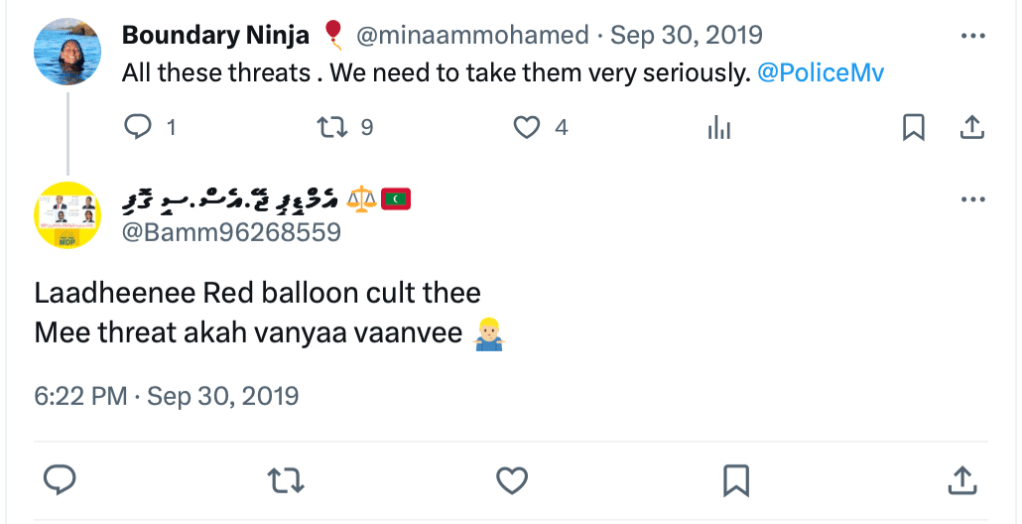Viewport: 1022px width, 524px height.
Task: Click the 6:22 PM · Sep 30, 2019 timestamp
Action: pos(167,396)
